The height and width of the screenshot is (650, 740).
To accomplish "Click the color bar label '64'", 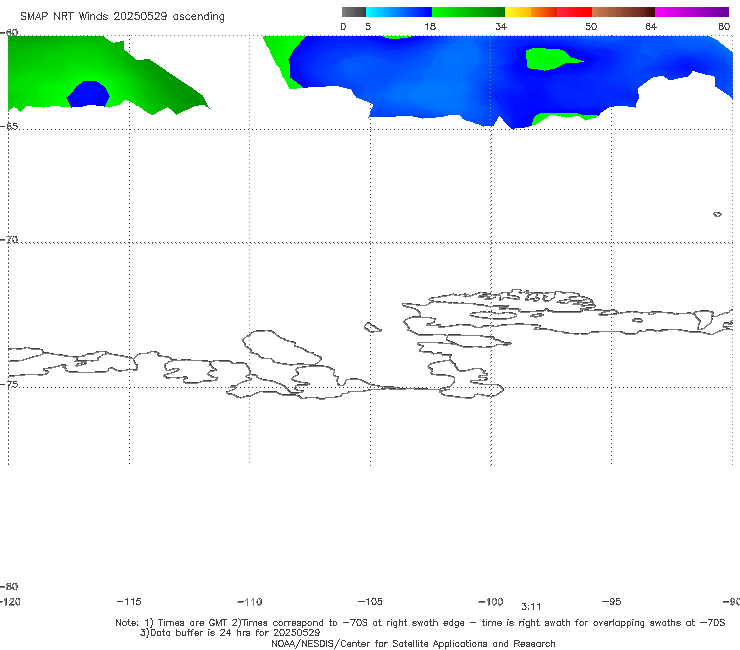I will click(651, 26).
